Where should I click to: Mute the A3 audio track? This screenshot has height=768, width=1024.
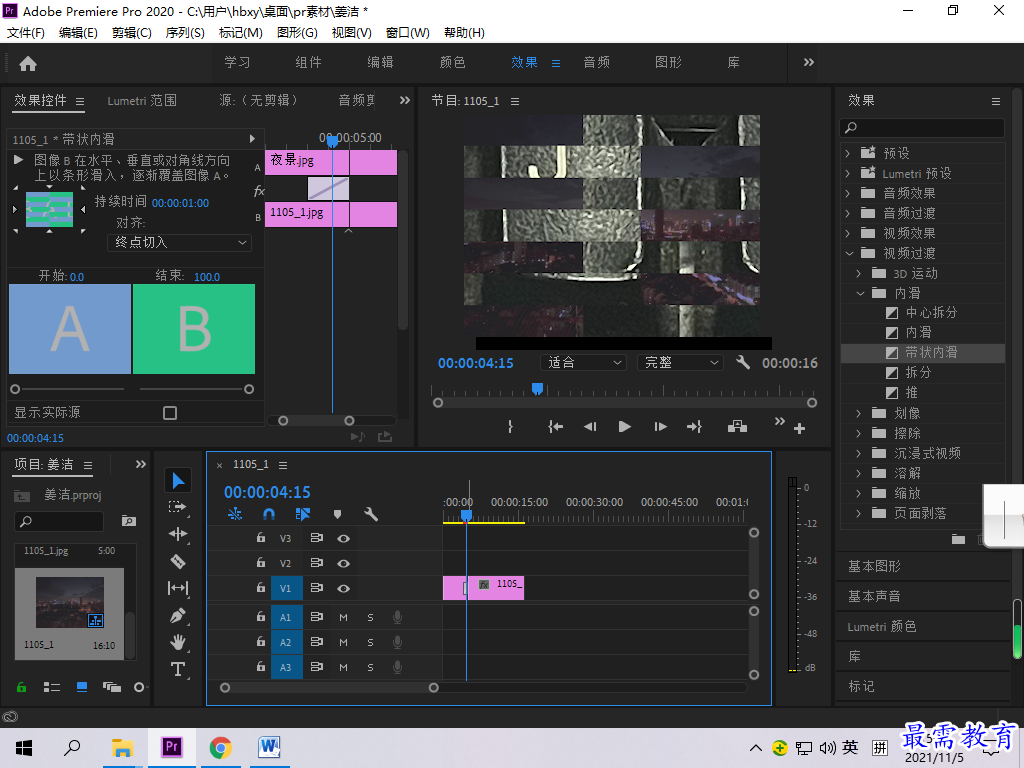[344, 667]
